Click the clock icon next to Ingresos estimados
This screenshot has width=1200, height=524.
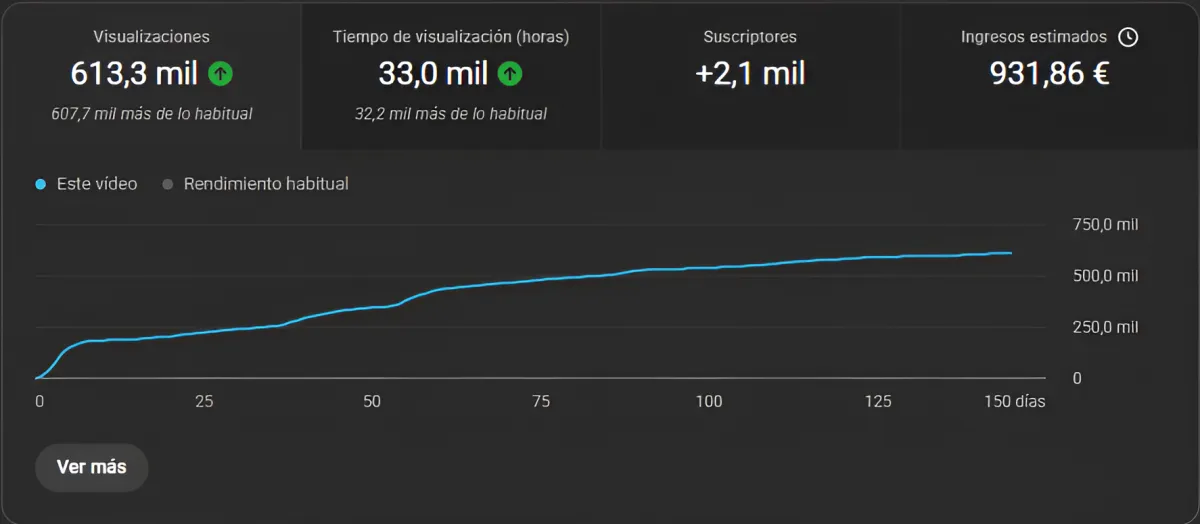[x=1128, y=37]
